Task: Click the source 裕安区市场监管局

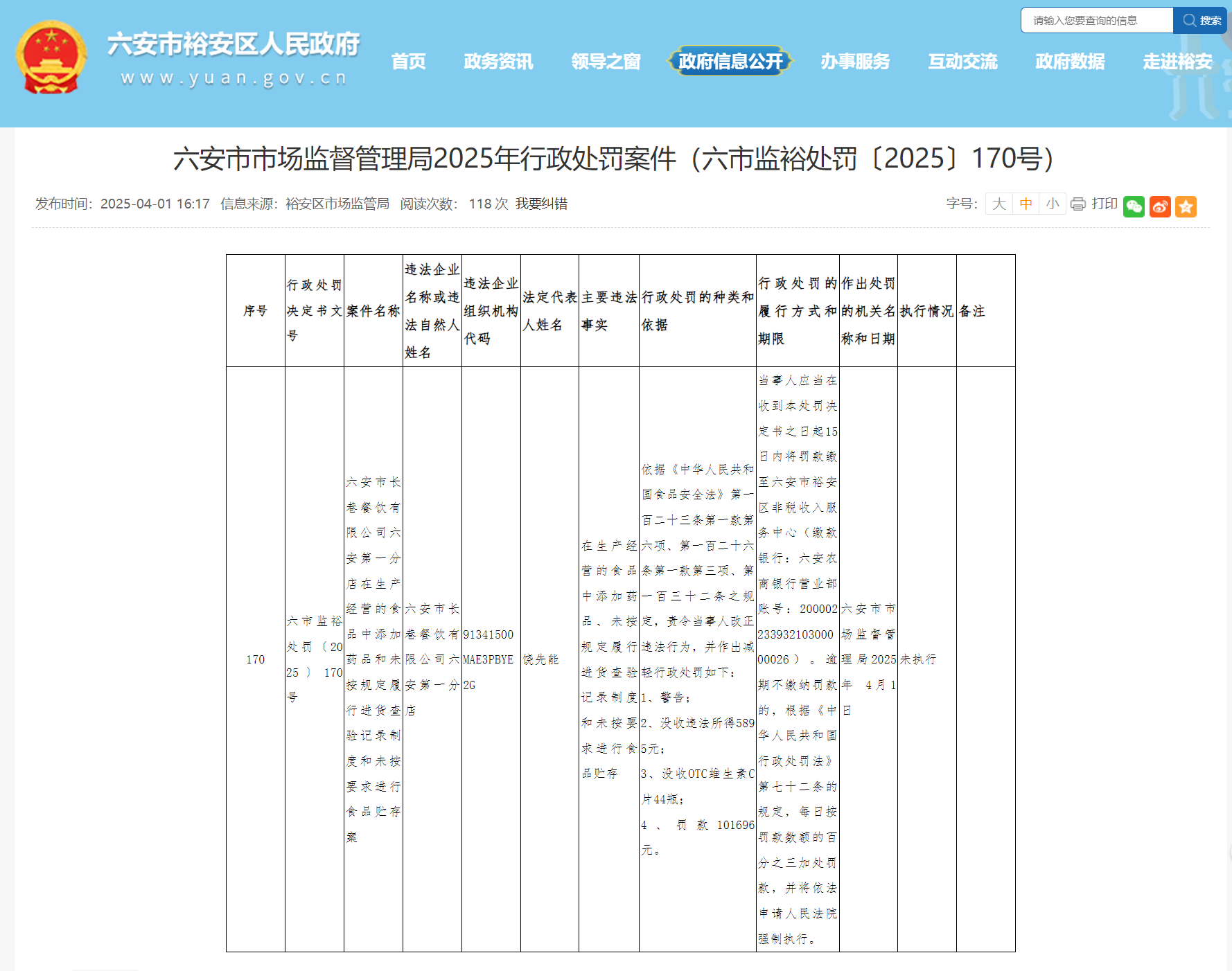Action: point(337,204)
